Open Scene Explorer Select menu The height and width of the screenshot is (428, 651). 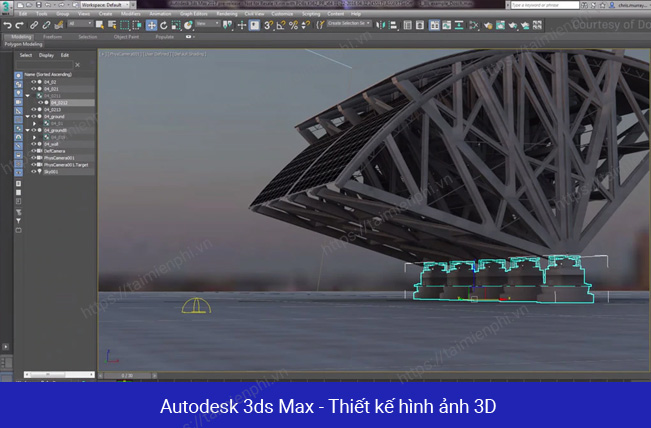coord(26,55)
